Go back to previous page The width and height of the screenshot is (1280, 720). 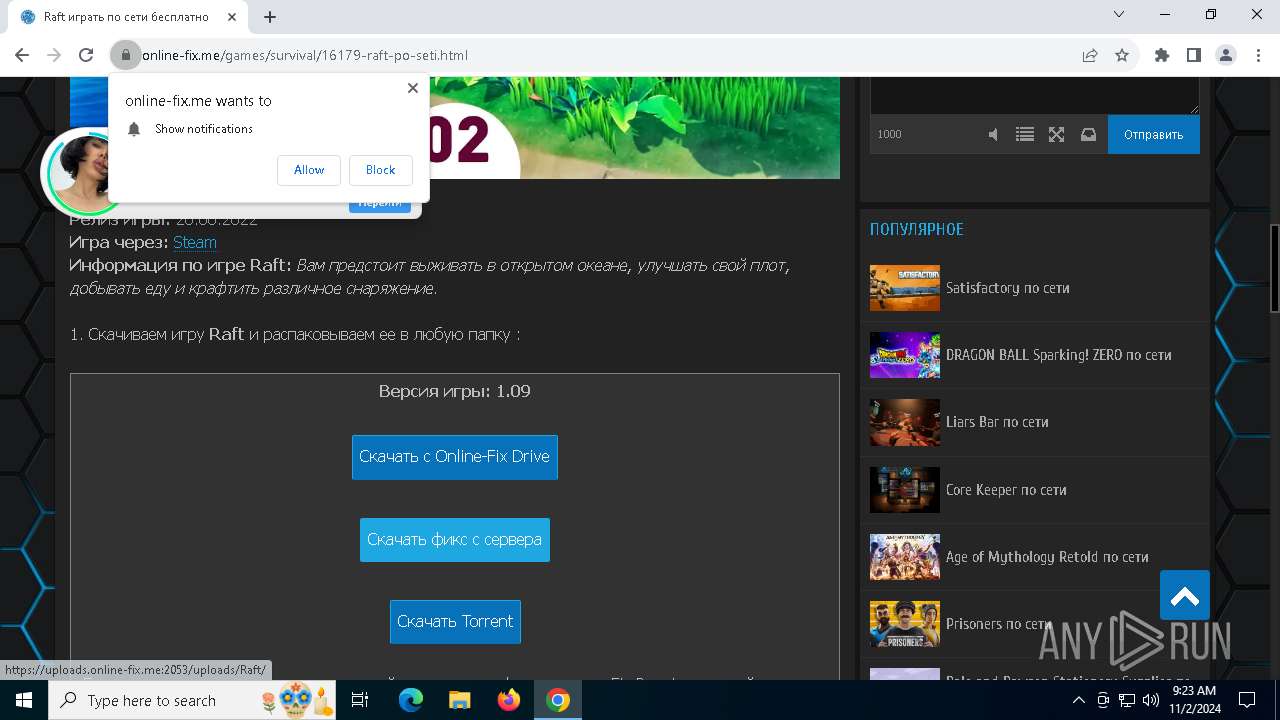point(21,56)
